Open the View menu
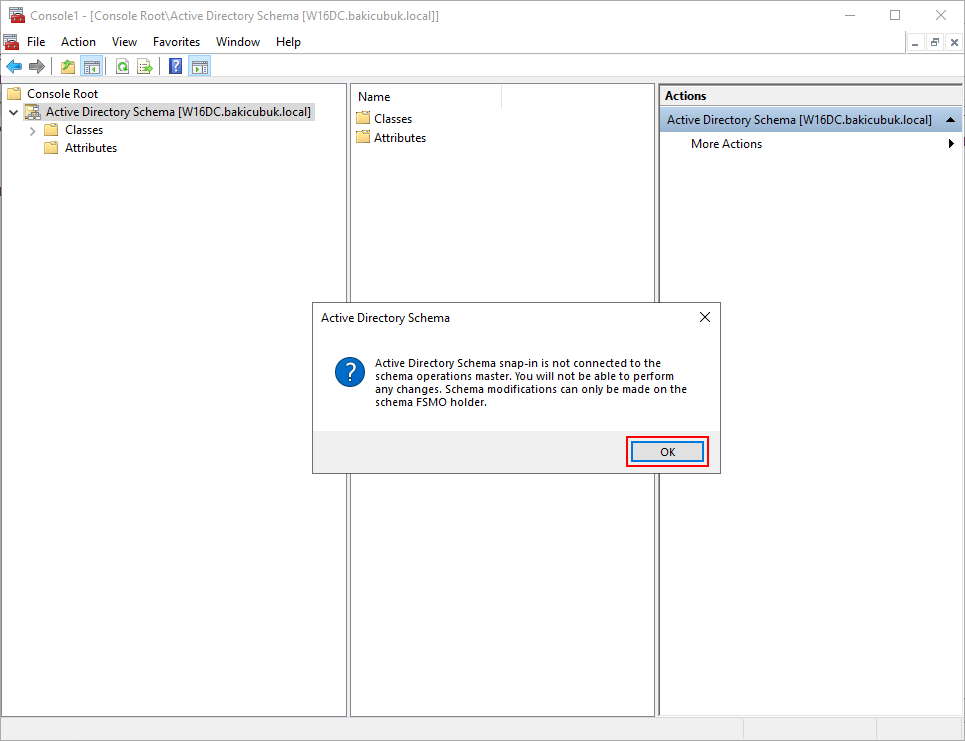Screen dimensions: 965x741 pos(124,42)
